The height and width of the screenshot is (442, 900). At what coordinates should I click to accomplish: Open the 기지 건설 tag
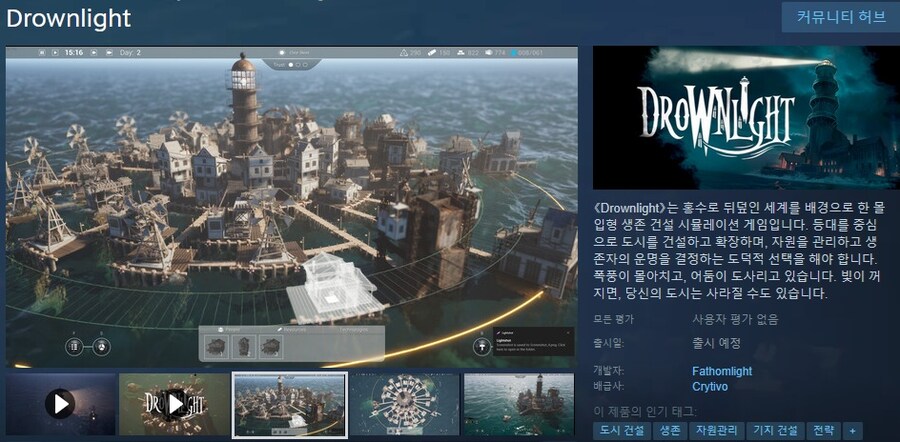(x=775, y=430)
